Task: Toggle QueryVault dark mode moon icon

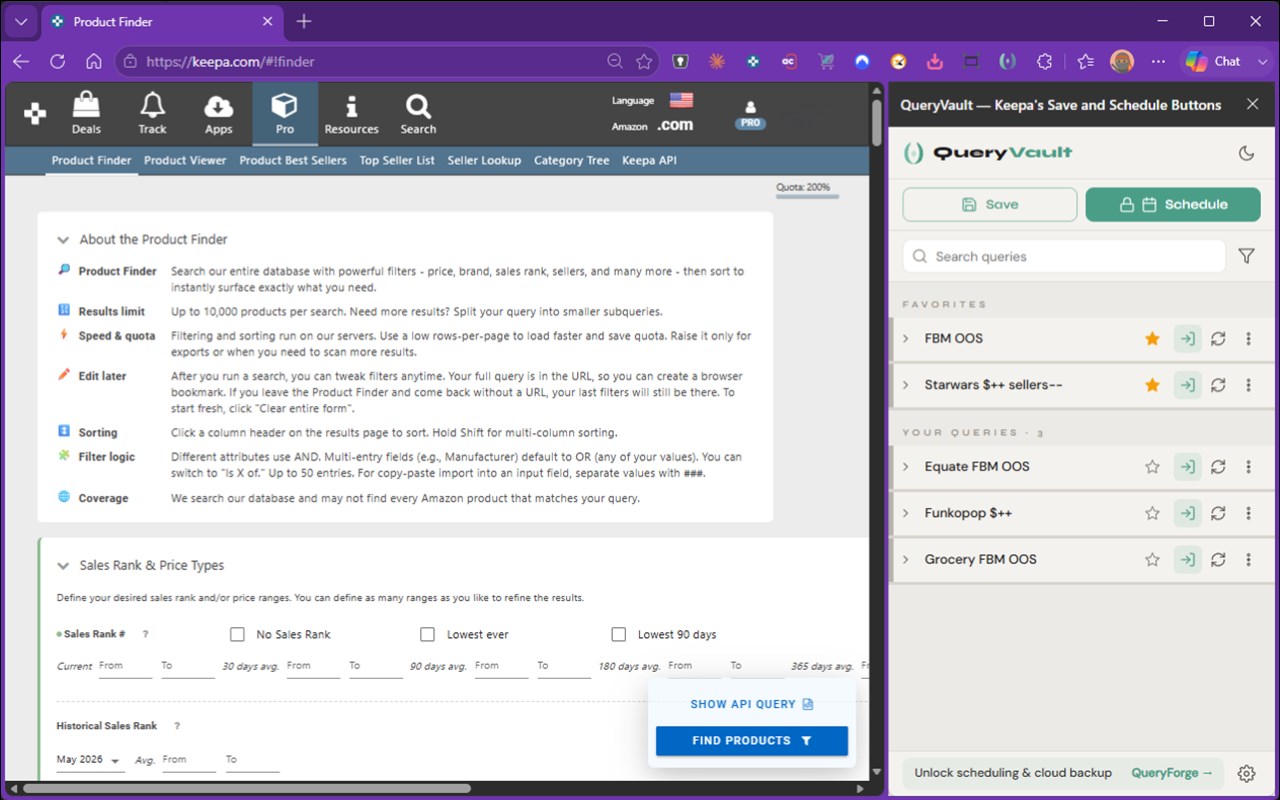Action: [x=1246, y=153]
